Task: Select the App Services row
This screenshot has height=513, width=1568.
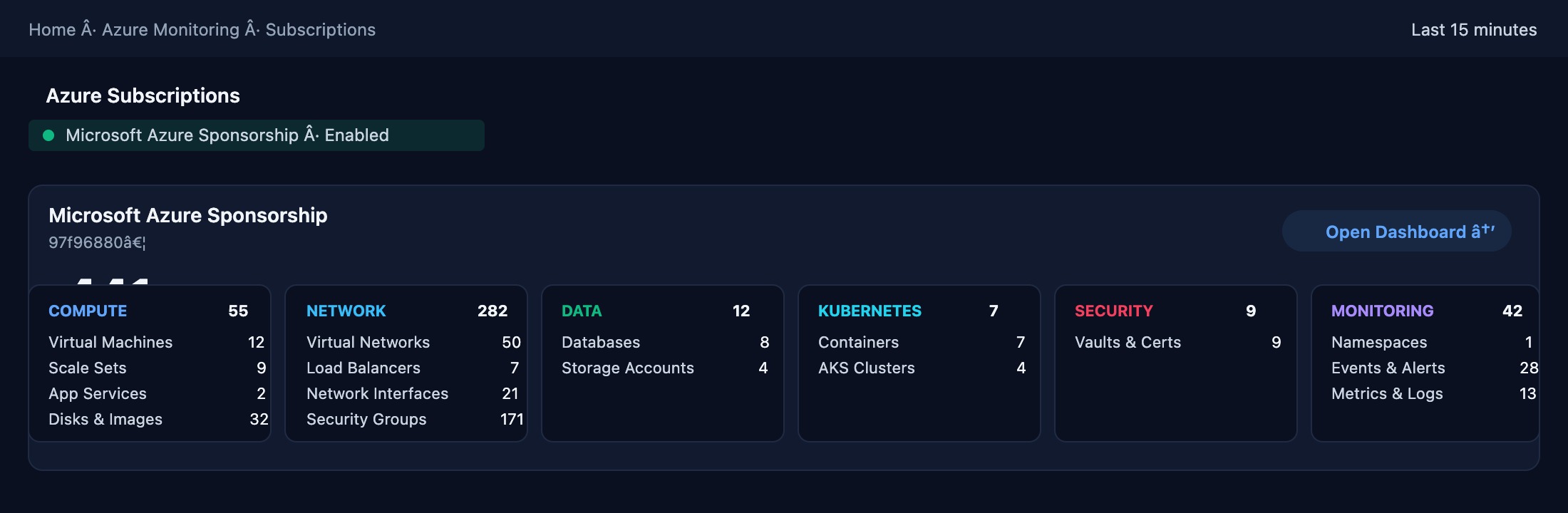Action: 157,393
